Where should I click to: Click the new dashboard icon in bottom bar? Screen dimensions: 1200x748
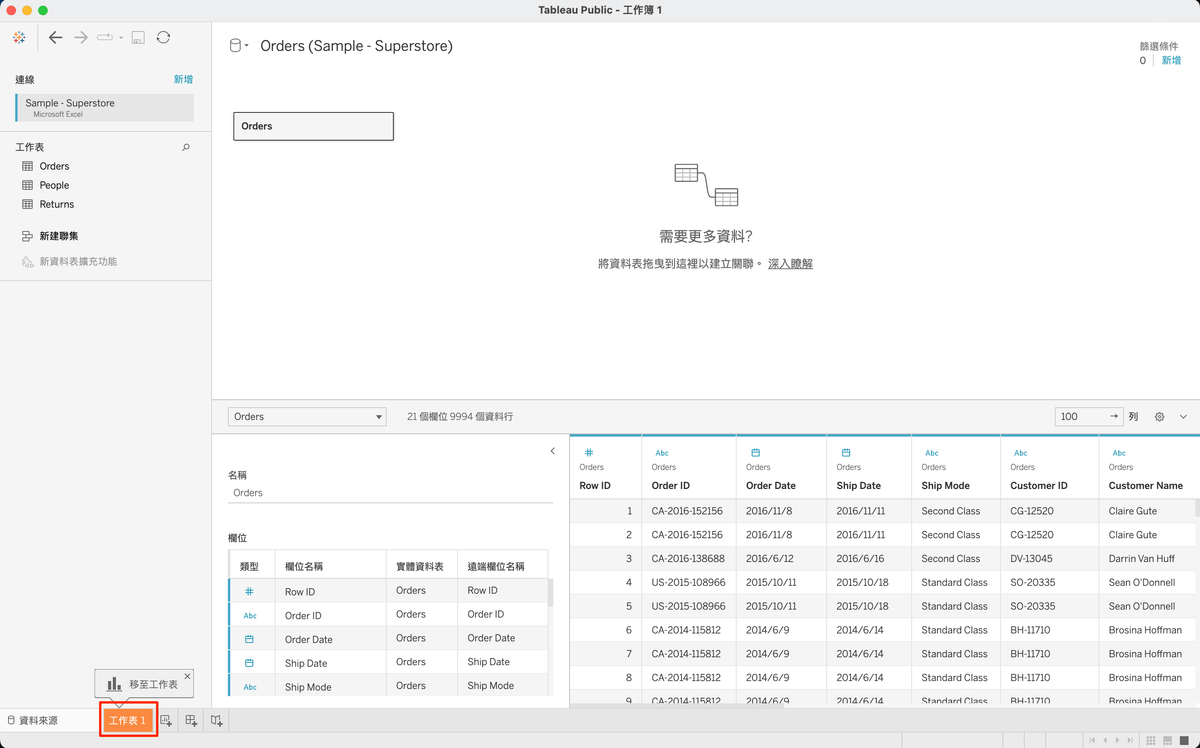(x=191, y=720)
